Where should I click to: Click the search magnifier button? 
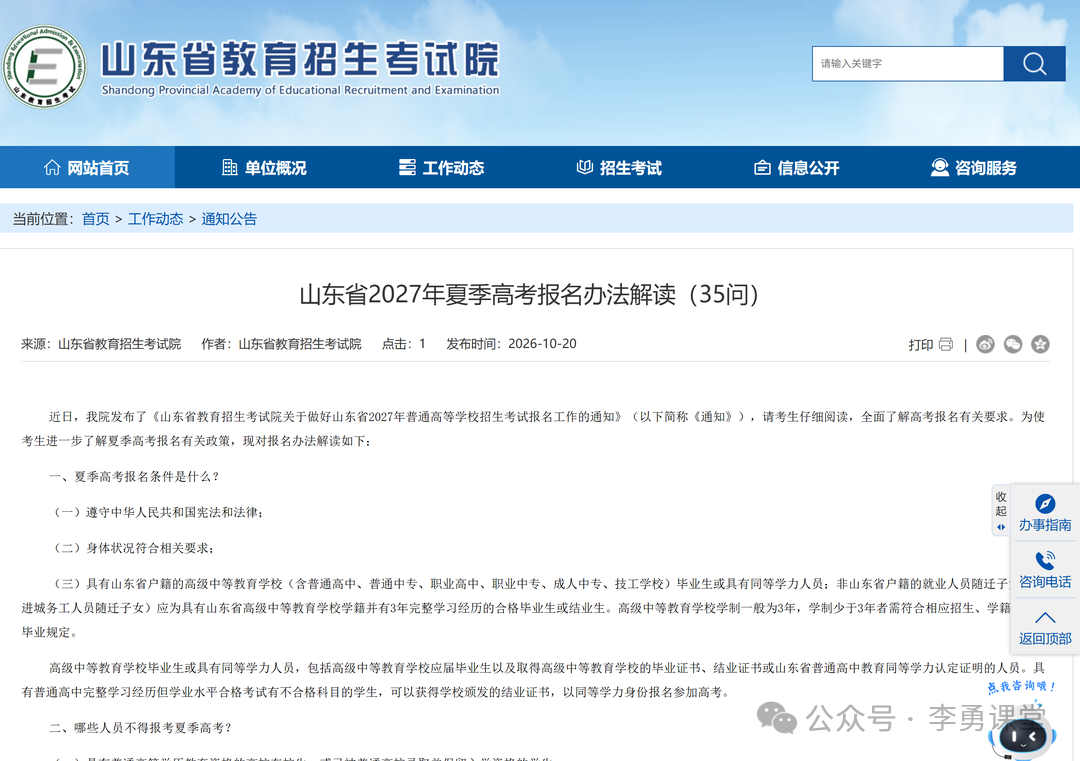[x=1034, y=64]
